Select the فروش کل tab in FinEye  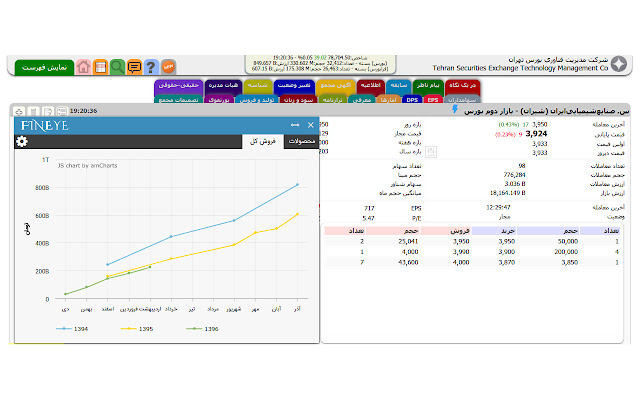[264, 142]
